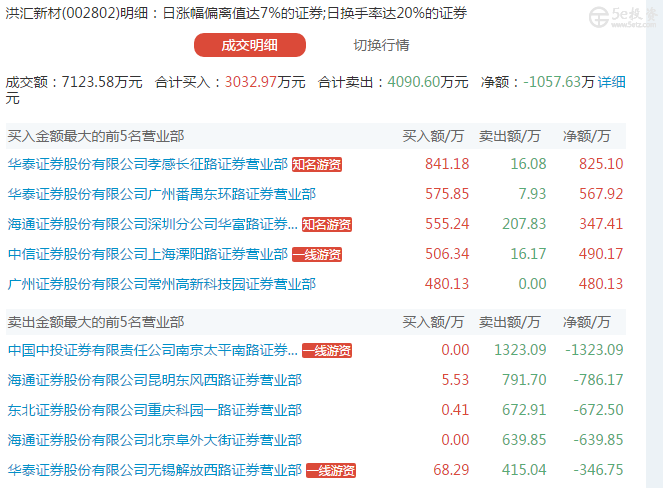Click 知名游资 badge on 深圳华富路 row
Image resolution: width=663 pixels, height=488 pixels.
point(327,224)
